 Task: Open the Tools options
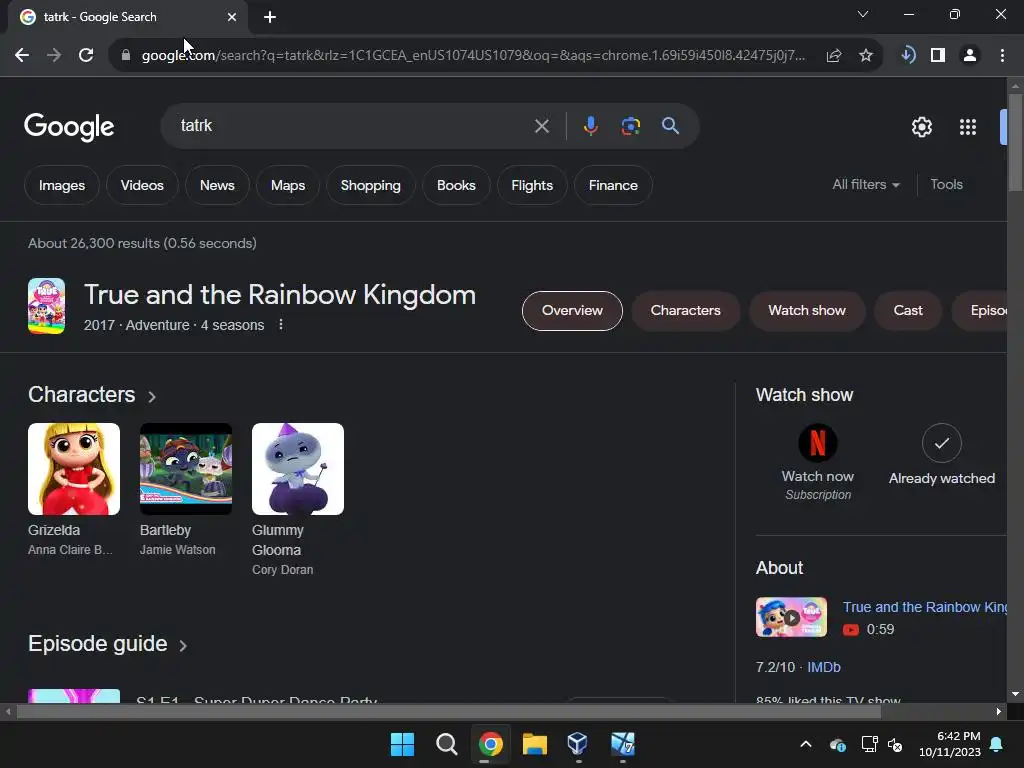946,185
